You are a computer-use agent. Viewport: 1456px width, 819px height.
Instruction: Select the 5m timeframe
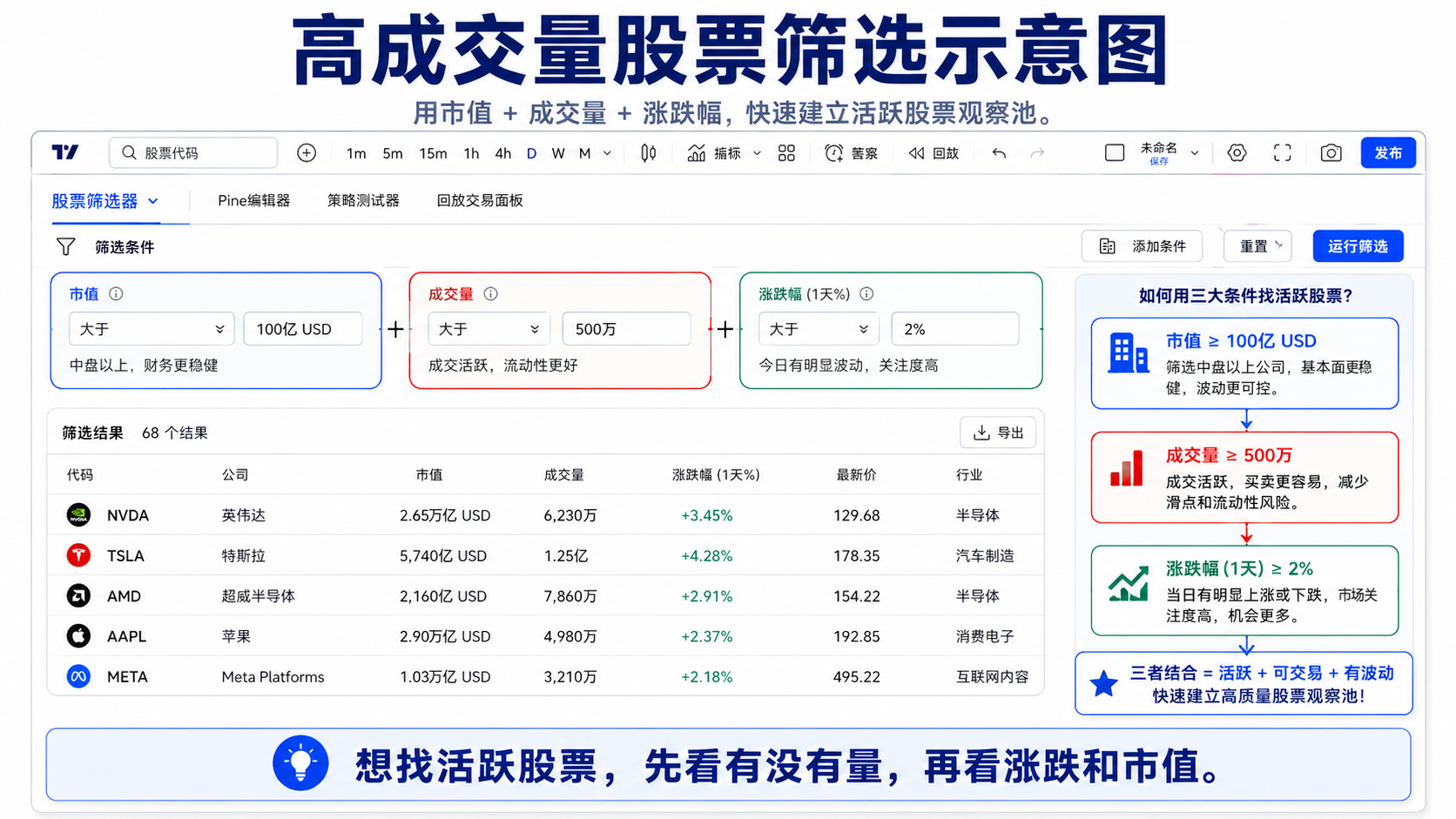393,153
